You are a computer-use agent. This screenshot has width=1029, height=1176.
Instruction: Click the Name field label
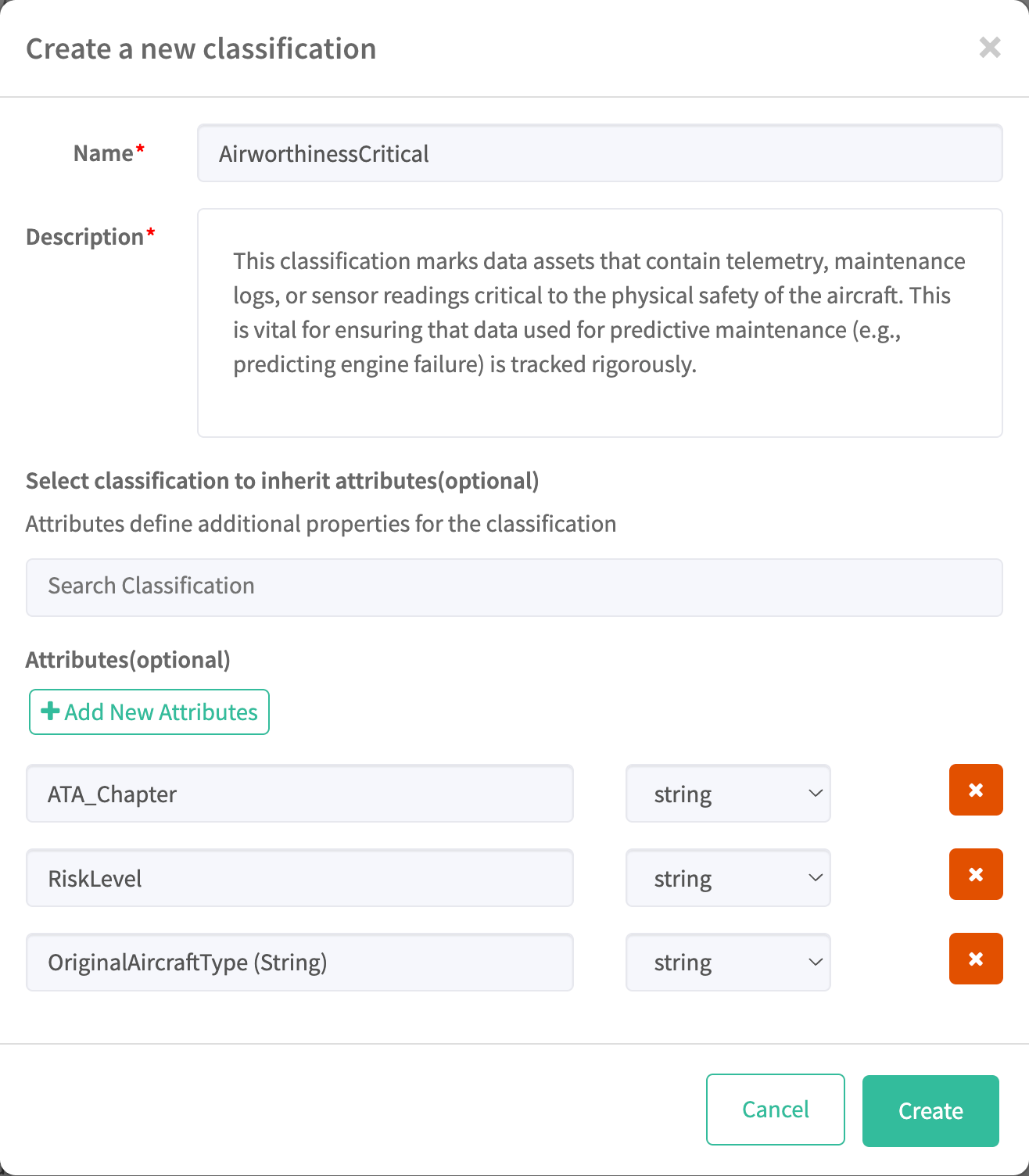click(x=103, y=153)
